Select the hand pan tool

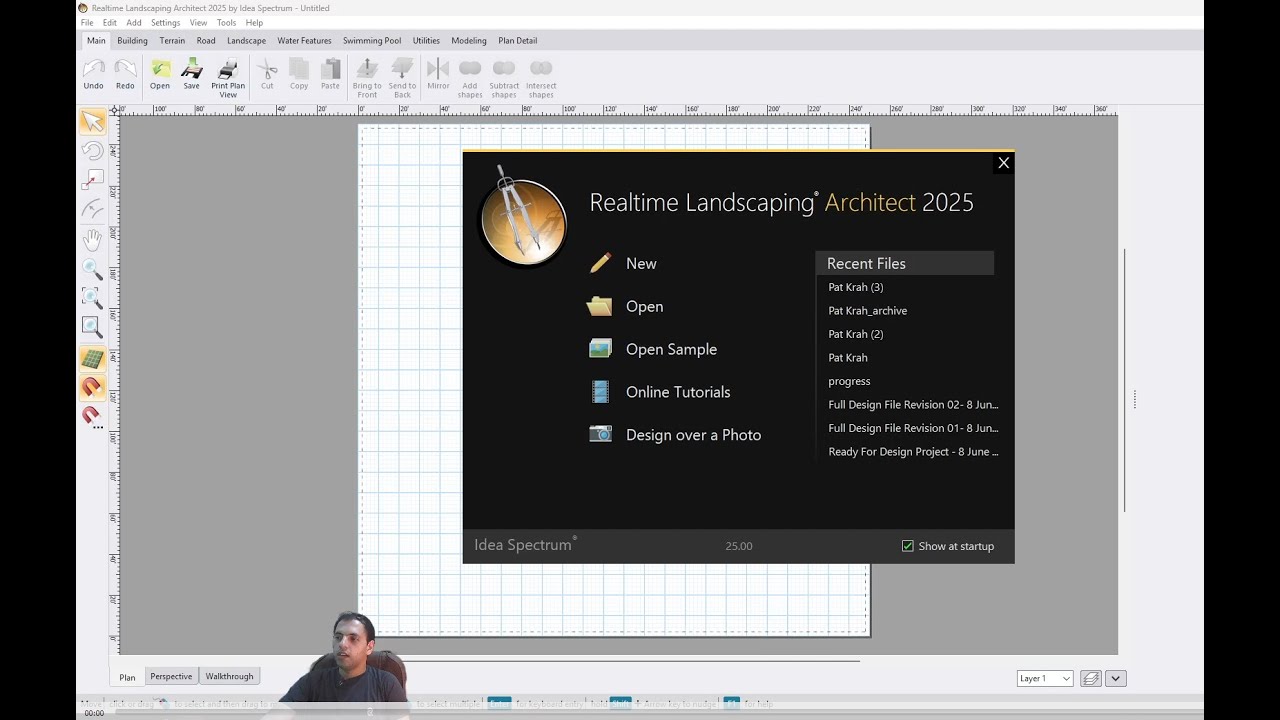click(92, 240)
